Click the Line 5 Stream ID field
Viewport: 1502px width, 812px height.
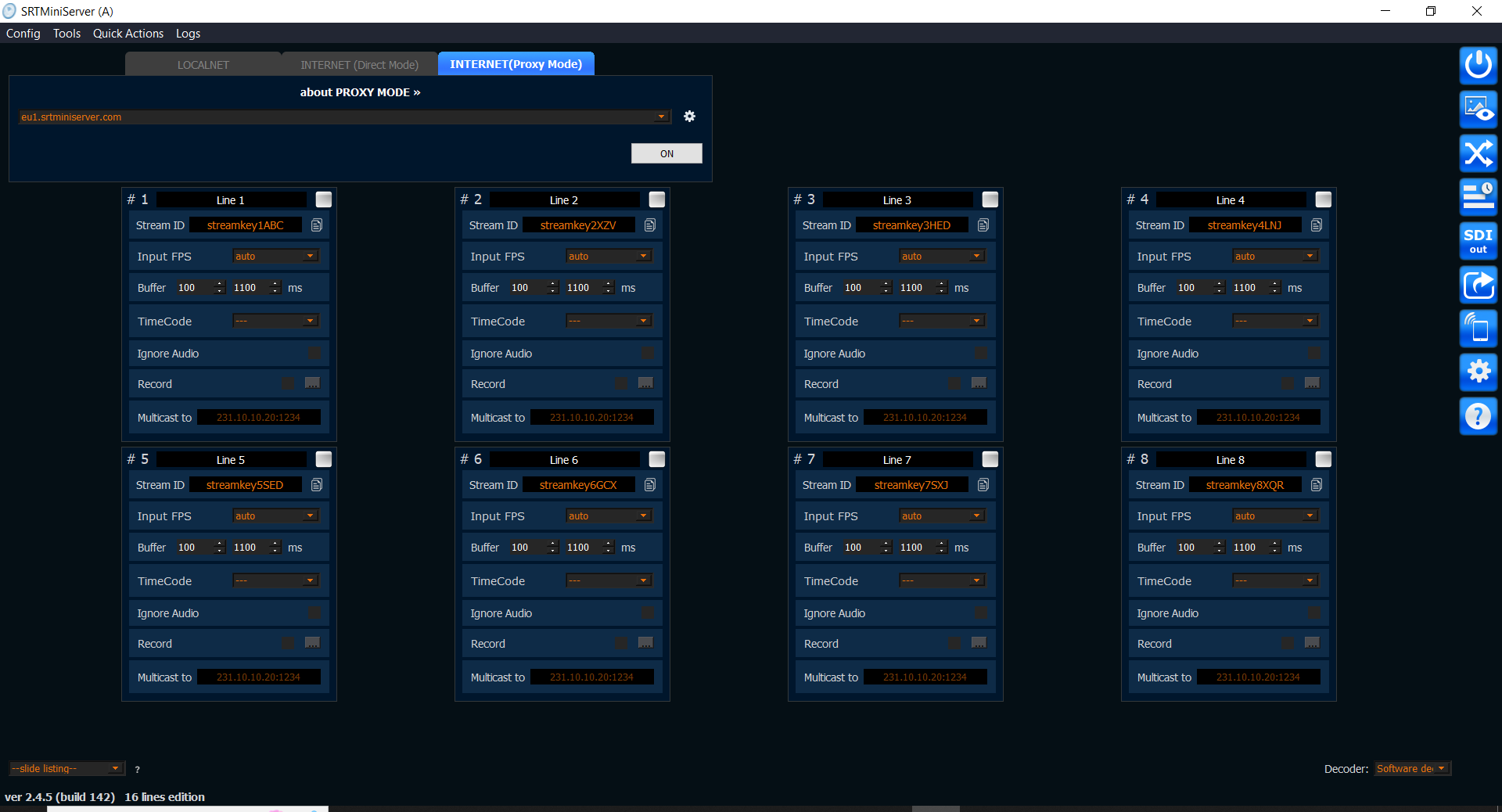coord(246,485)
